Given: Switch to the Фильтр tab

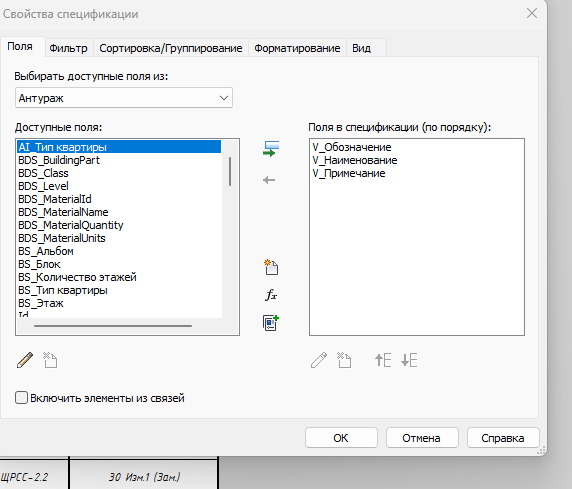Looking at the screenshot, I should coord(68,48).
